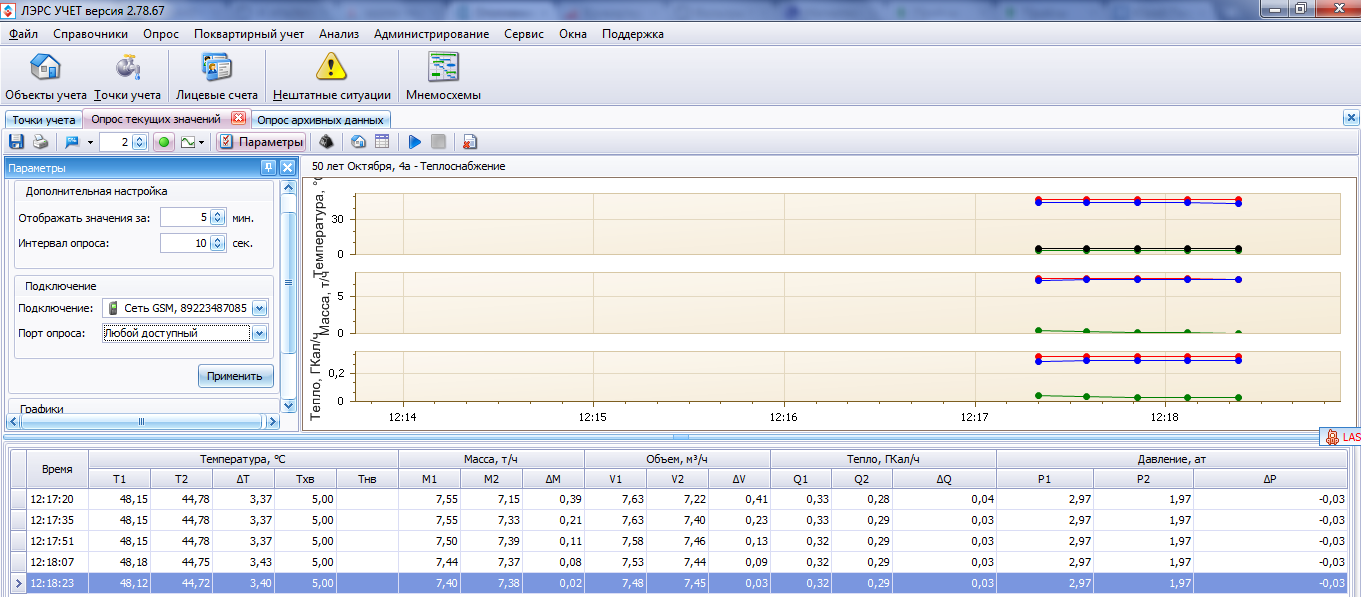Click the parameters panel horizontal scrollbar
Screen dimensions: 1361x604
pyautogui.click(x=141, y=422)
